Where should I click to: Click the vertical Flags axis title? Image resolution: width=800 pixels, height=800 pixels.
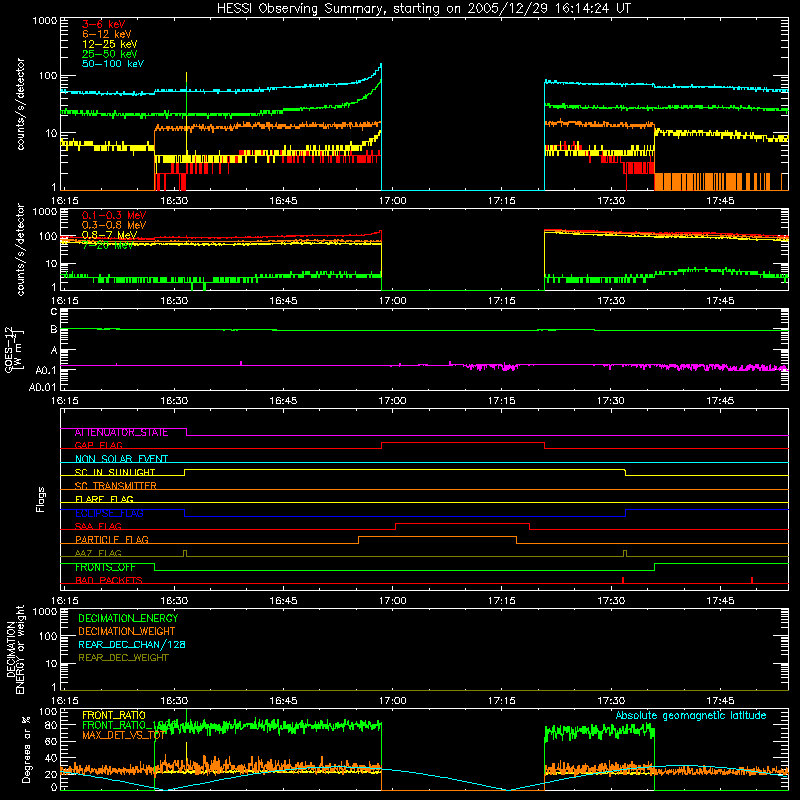[x=41, y=499]
